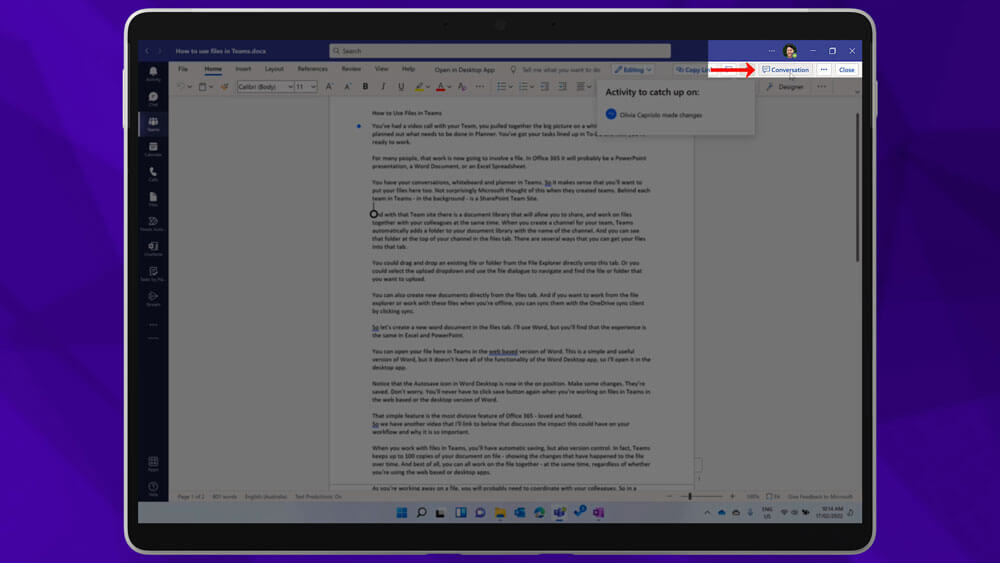Open the Calendar in Teams sidebar
The image size is (1000, 563).
point(153,149)
